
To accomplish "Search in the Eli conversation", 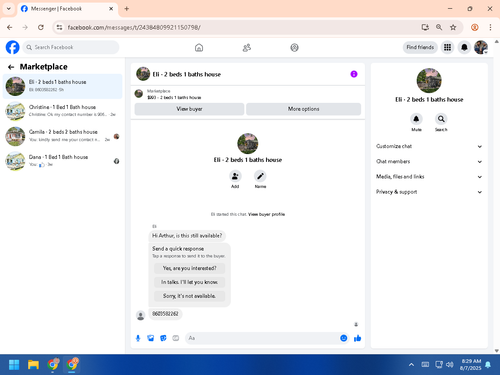I will [441, 119].
